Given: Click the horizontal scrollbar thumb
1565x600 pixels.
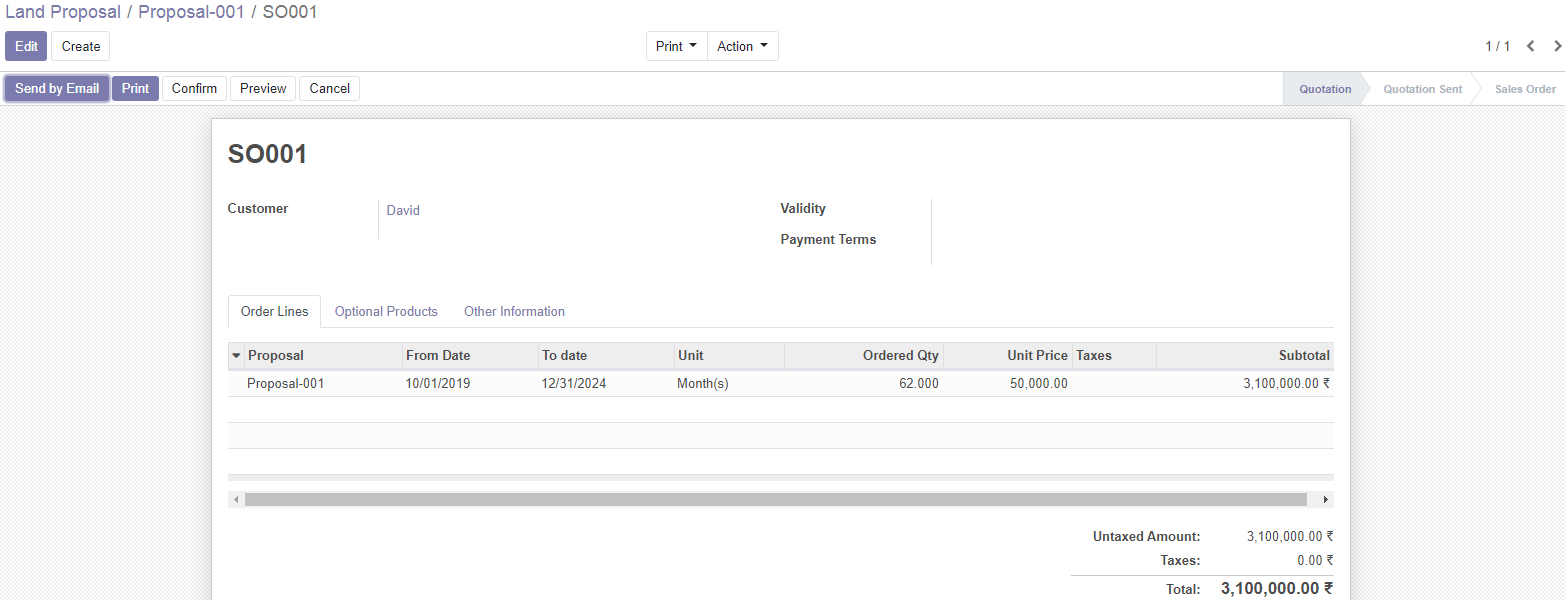Looking at the screenshot, I should pyautogui.click(x=776, y=499).
